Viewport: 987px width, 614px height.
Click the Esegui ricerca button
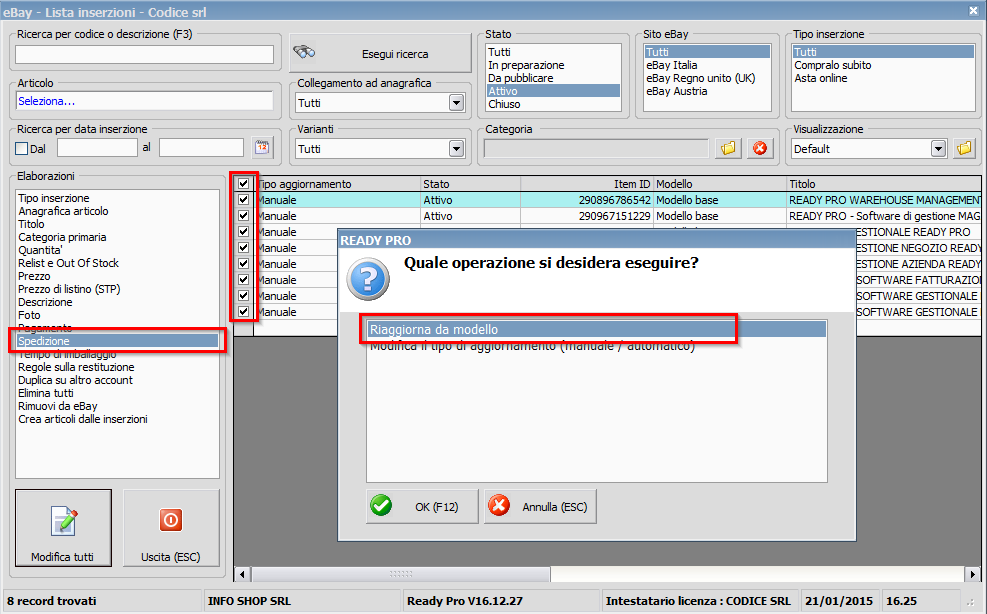[380, 54]
